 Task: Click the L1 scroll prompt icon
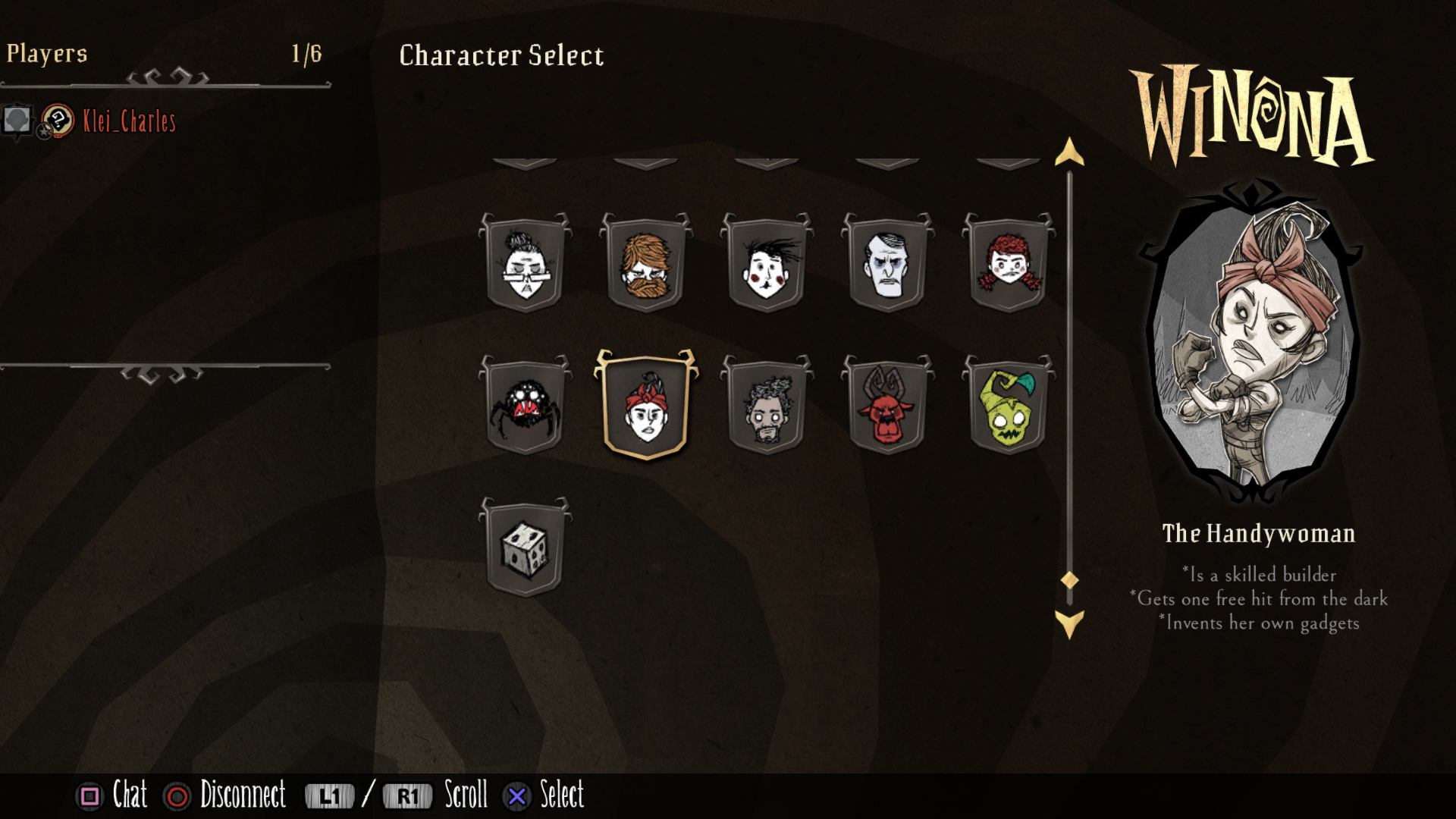329,796
